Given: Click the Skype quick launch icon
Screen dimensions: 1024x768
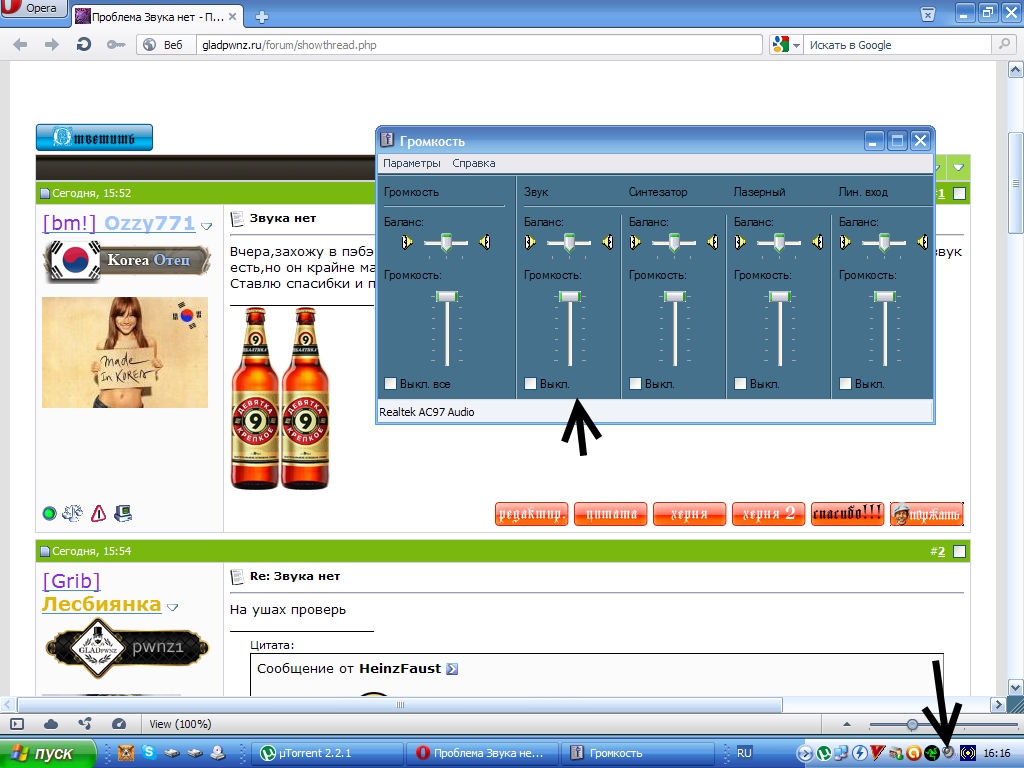Looking at the screenshot, I should pos(148,752).
